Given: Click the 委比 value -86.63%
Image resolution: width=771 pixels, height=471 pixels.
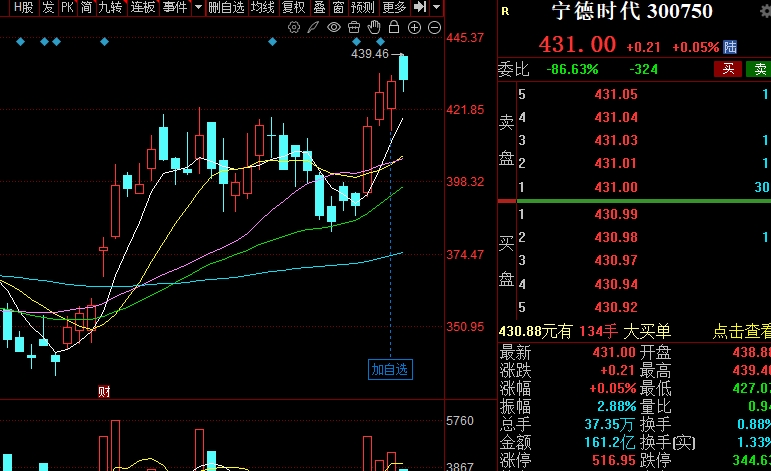Looking at the screenshot, I should click(572, 69).
